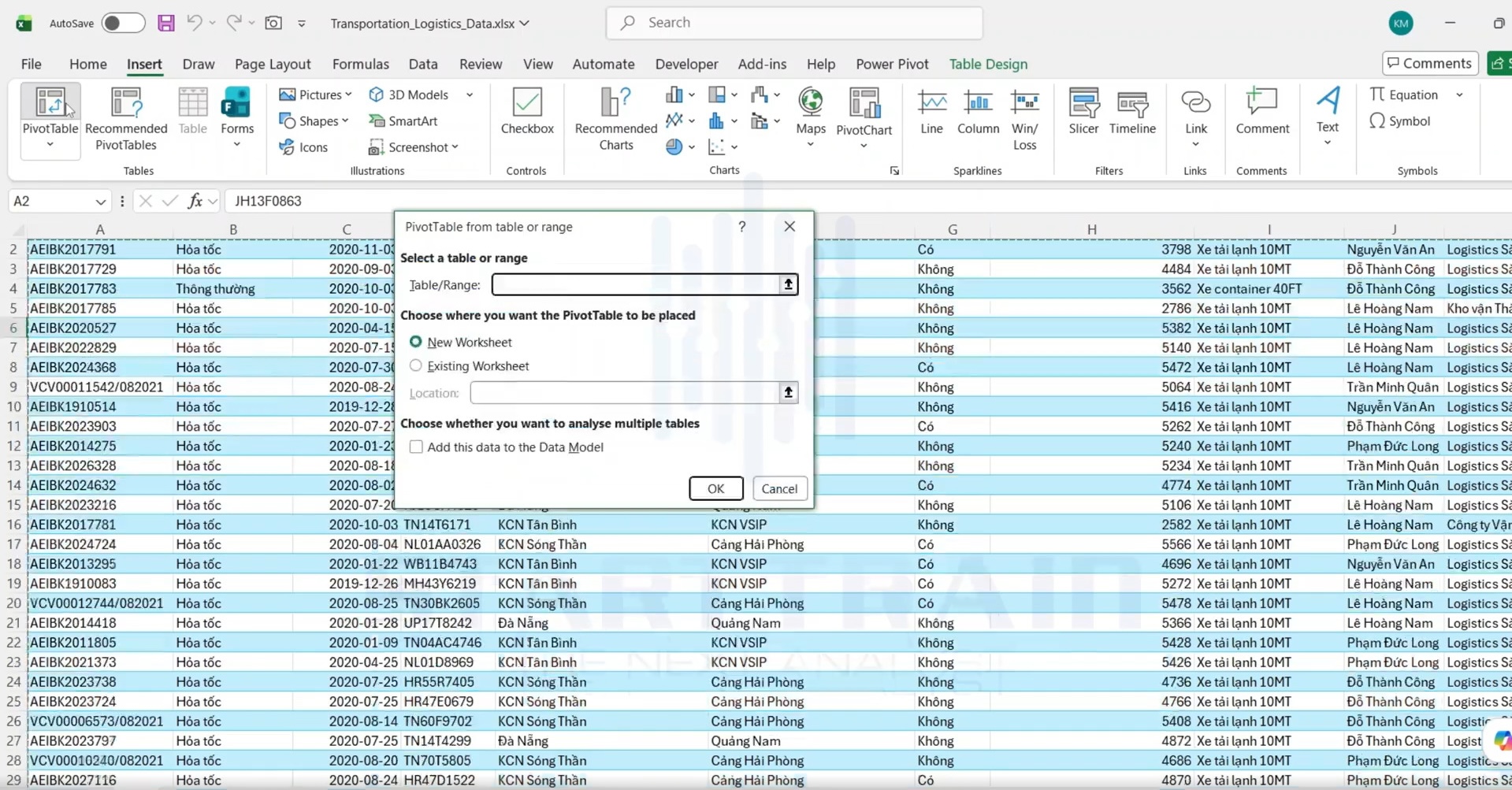This screenshot has height=790, width=1512.
Task: Insert a Checkbox control
Action: coord(527,111)
